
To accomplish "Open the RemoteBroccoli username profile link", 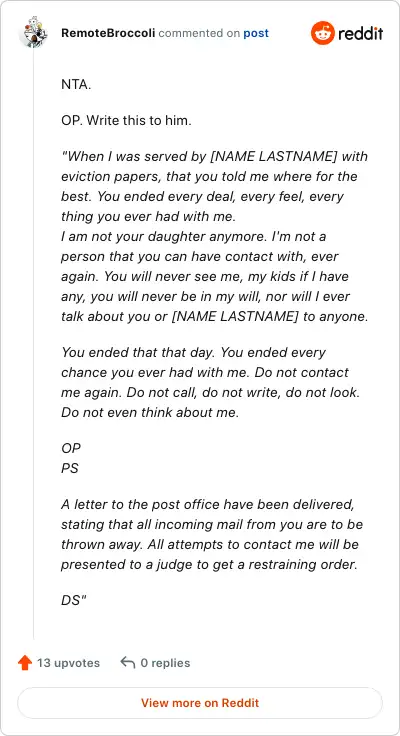I will coord(108,33).
